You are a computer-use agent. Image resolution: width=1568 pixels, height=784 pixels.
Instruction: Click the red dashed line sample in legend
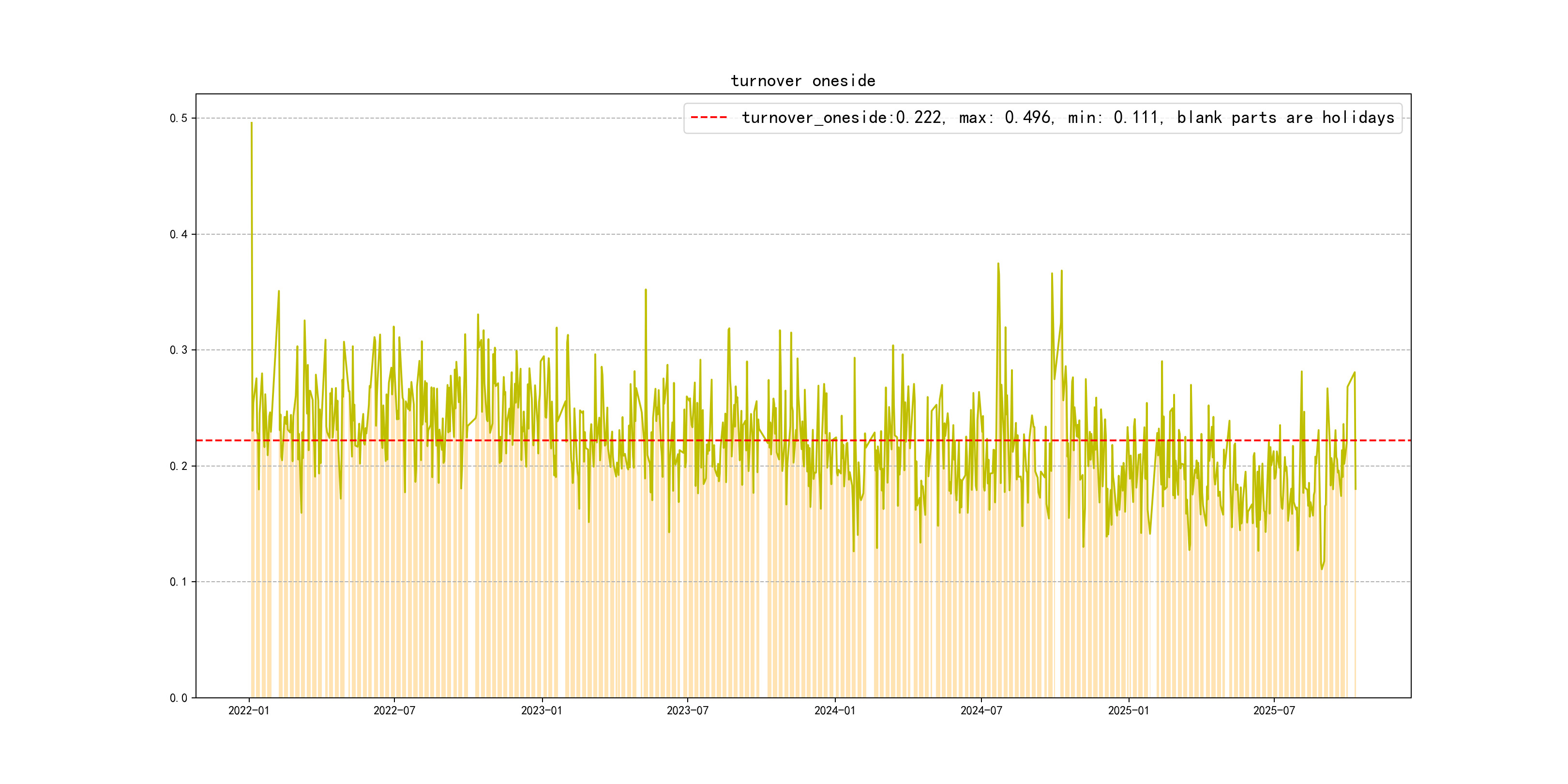[x=709, y=118]
